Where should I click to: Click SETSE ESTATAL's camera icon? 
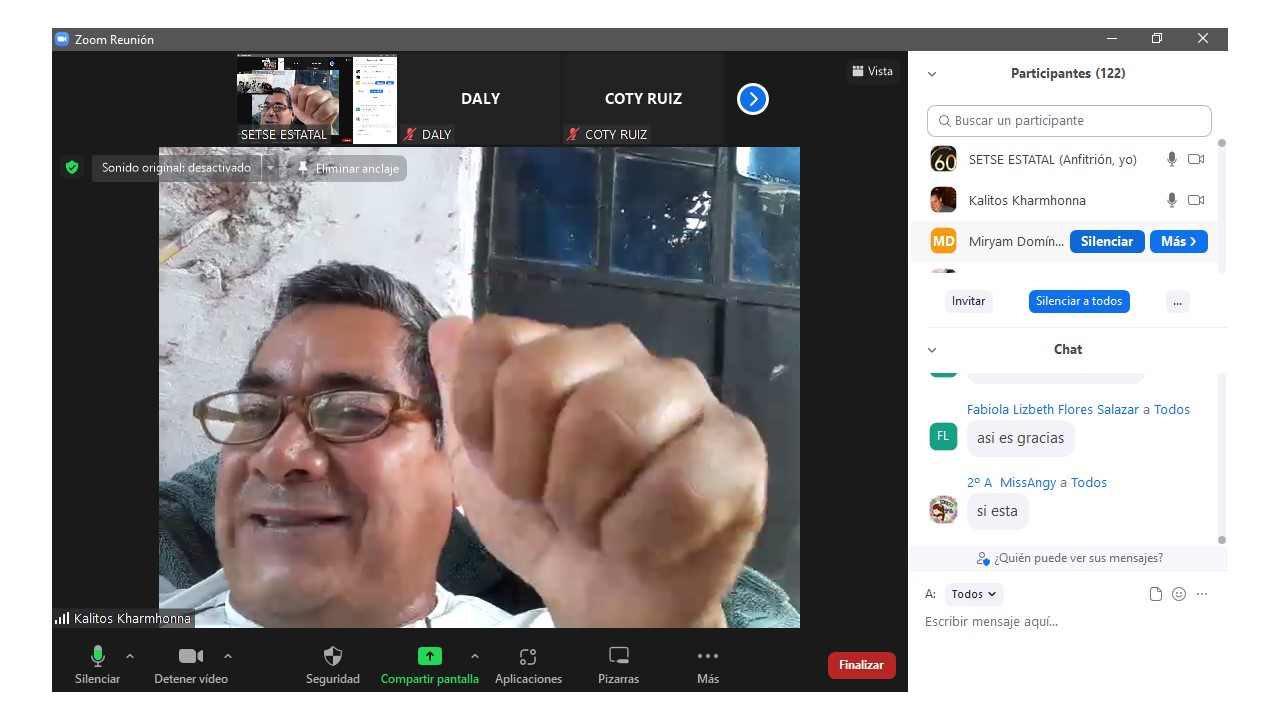[1196, 159]
